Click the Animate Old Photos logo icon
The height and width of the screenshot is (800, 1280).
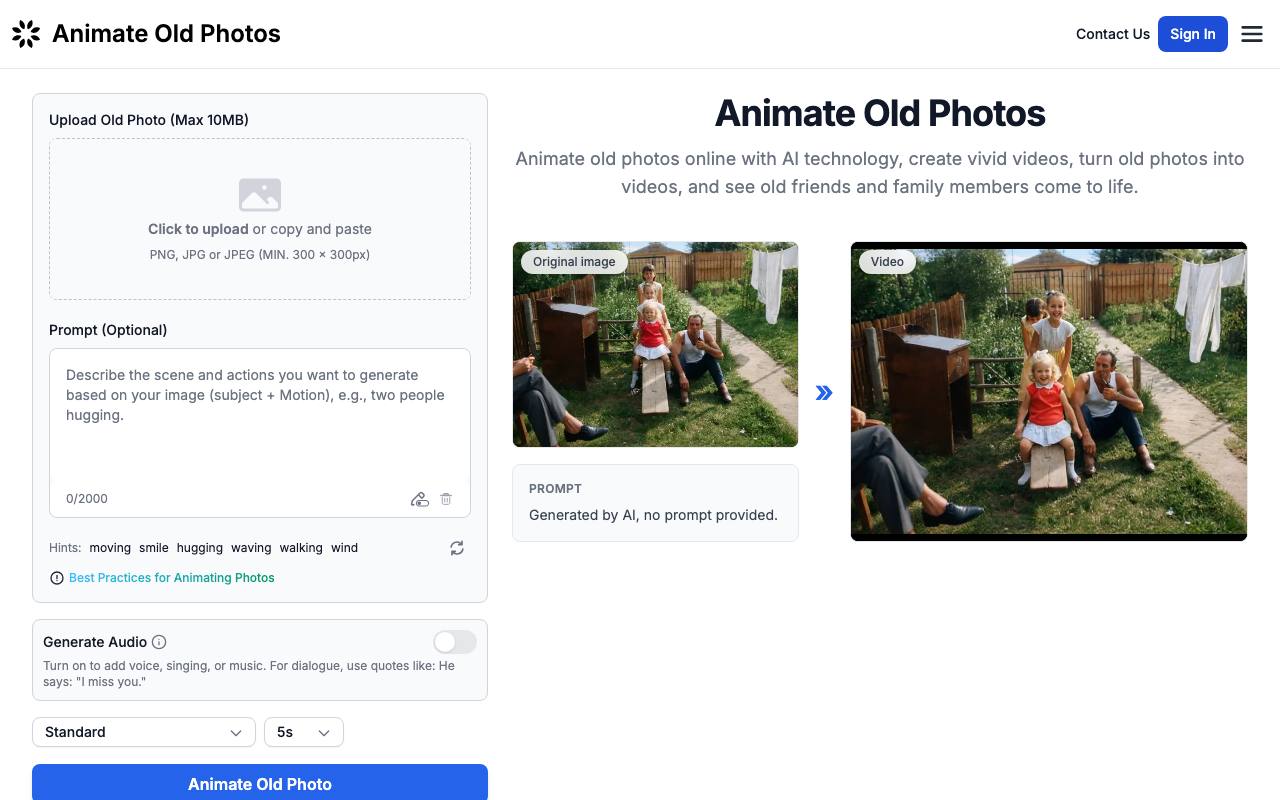(26, 34)
